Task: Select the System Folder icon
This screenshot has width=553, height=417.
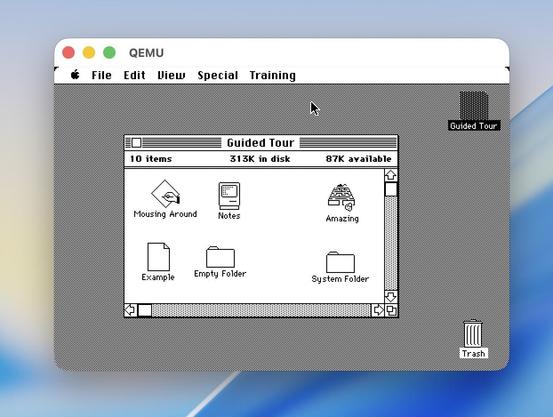Action: 340,262
